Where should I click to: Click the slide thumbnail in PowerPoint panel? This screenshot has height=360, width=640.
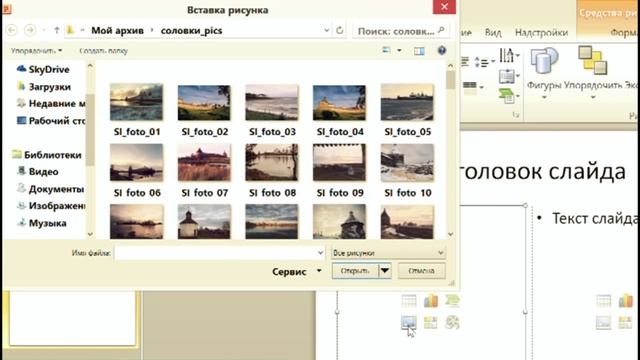[x=73, y=318]
